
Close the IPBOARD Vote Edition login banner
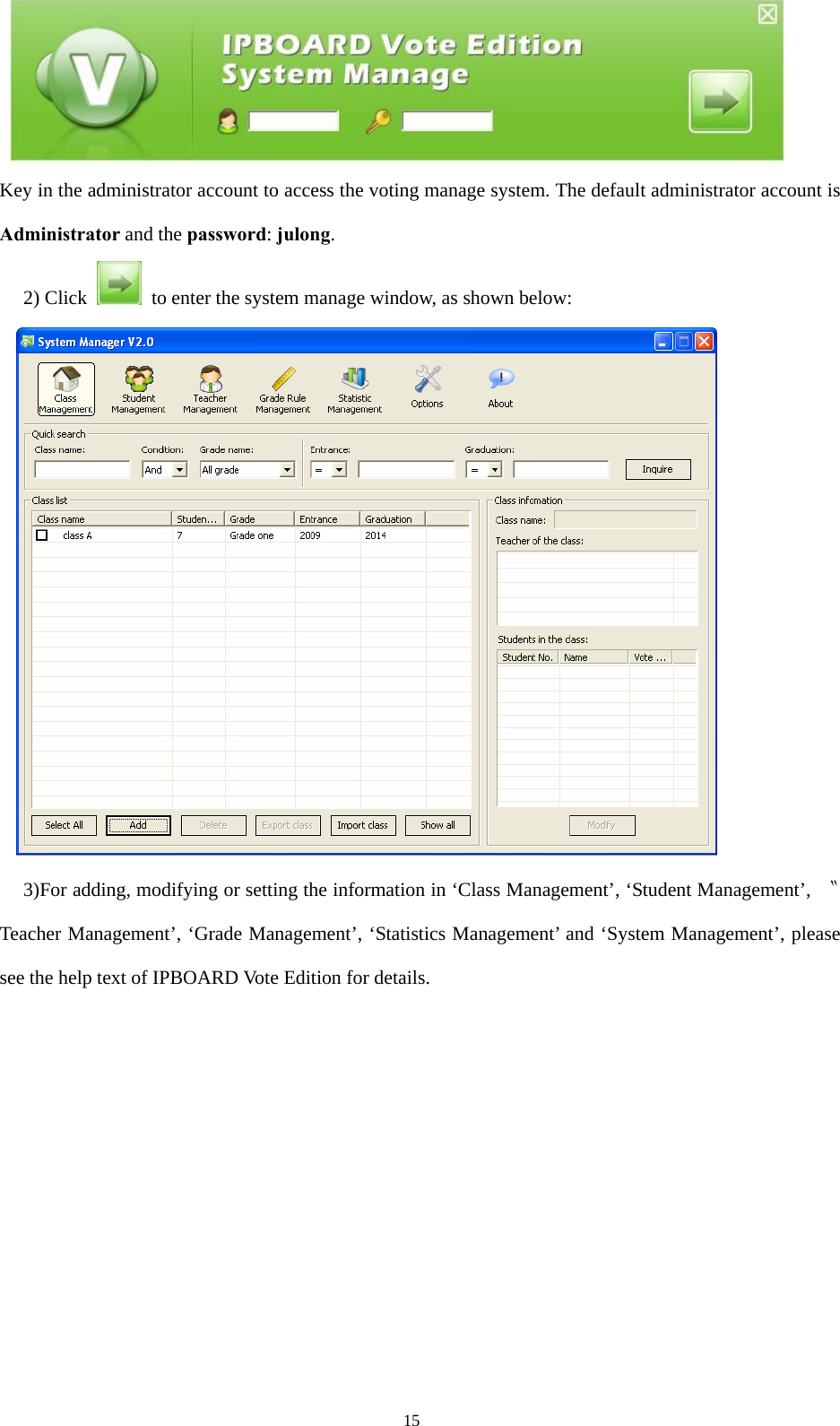[767, 14]
